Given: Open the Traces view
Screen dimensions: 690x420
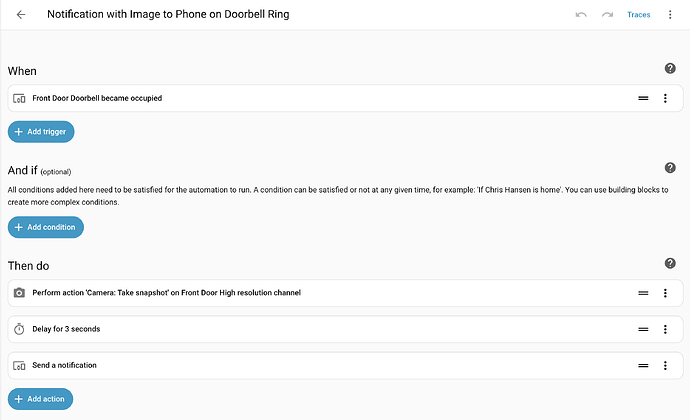Looking at the screenshot, I should click(x=638, y=15).
